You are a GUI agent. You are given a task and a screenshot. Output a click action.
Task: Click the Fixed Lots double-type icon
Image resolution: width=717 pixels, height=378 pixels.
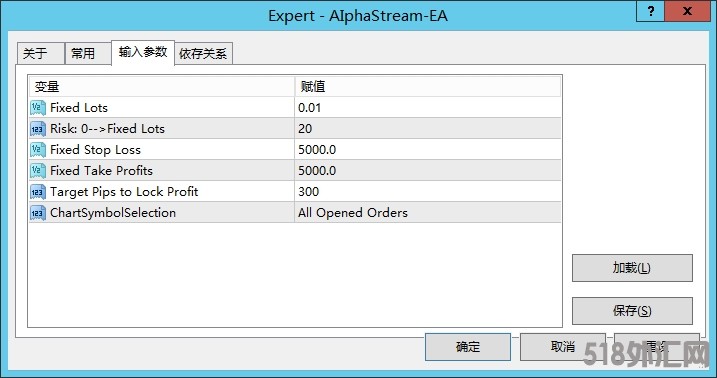click(38, 108)
